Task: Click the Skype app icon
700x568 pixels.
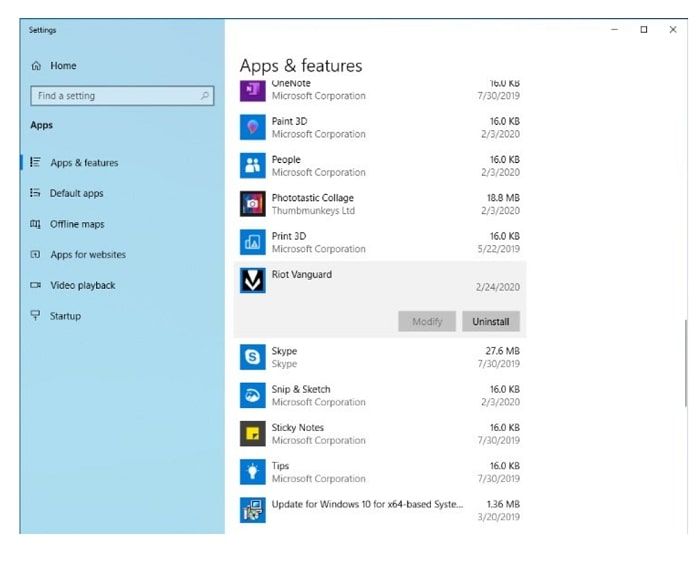Action: pos(252,357)
